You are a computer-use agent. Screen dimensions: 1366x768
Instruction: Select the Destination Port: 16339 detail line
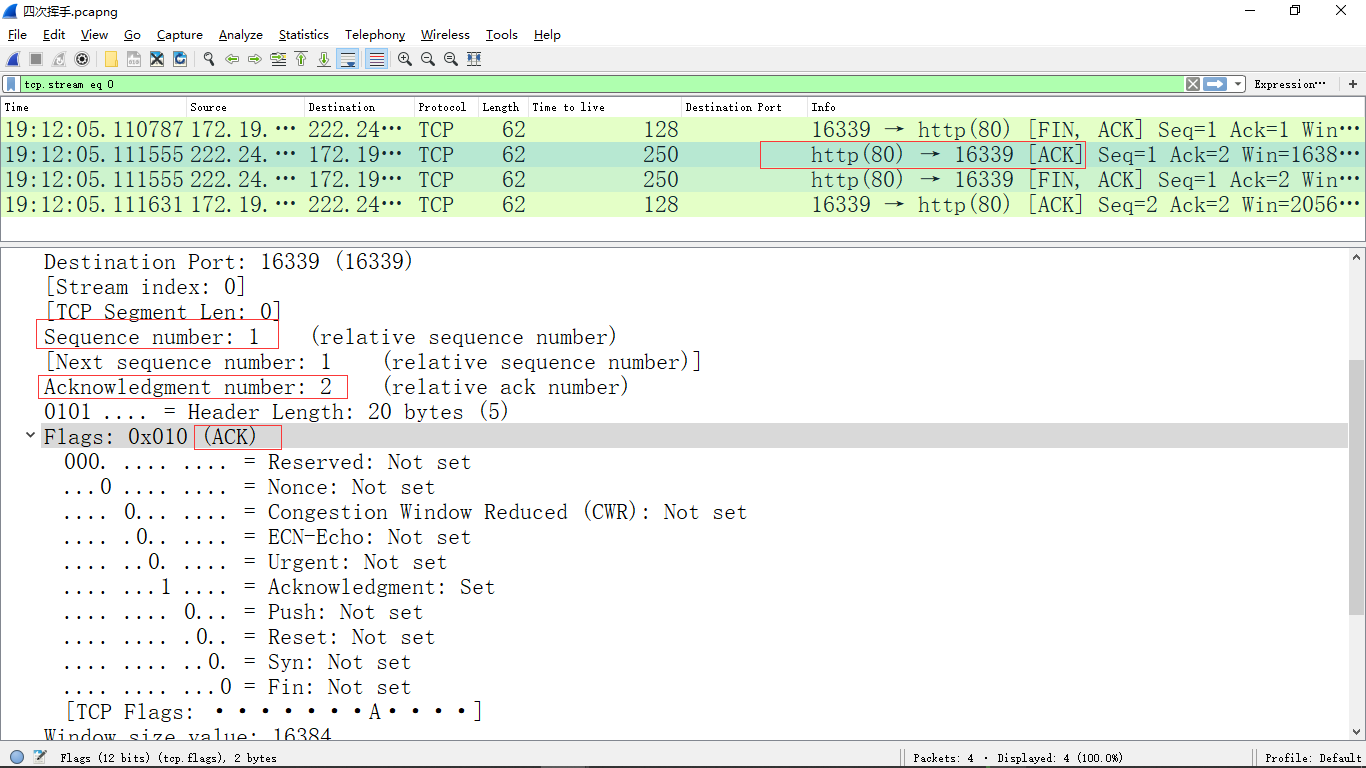[x=228, y=262]
